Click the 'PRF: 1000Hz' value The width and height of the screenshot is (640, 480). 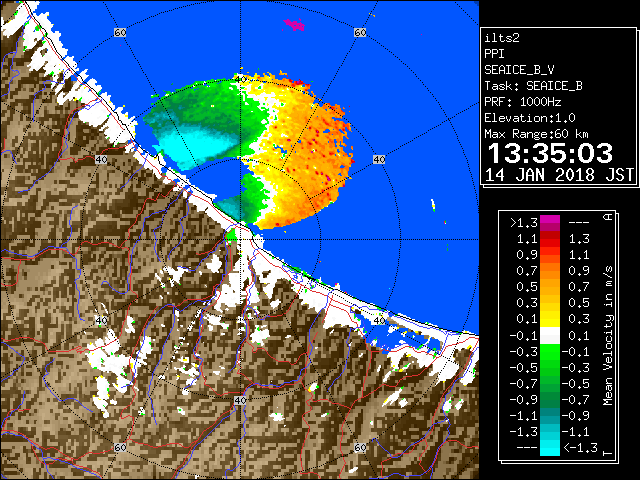coord(522,102)
